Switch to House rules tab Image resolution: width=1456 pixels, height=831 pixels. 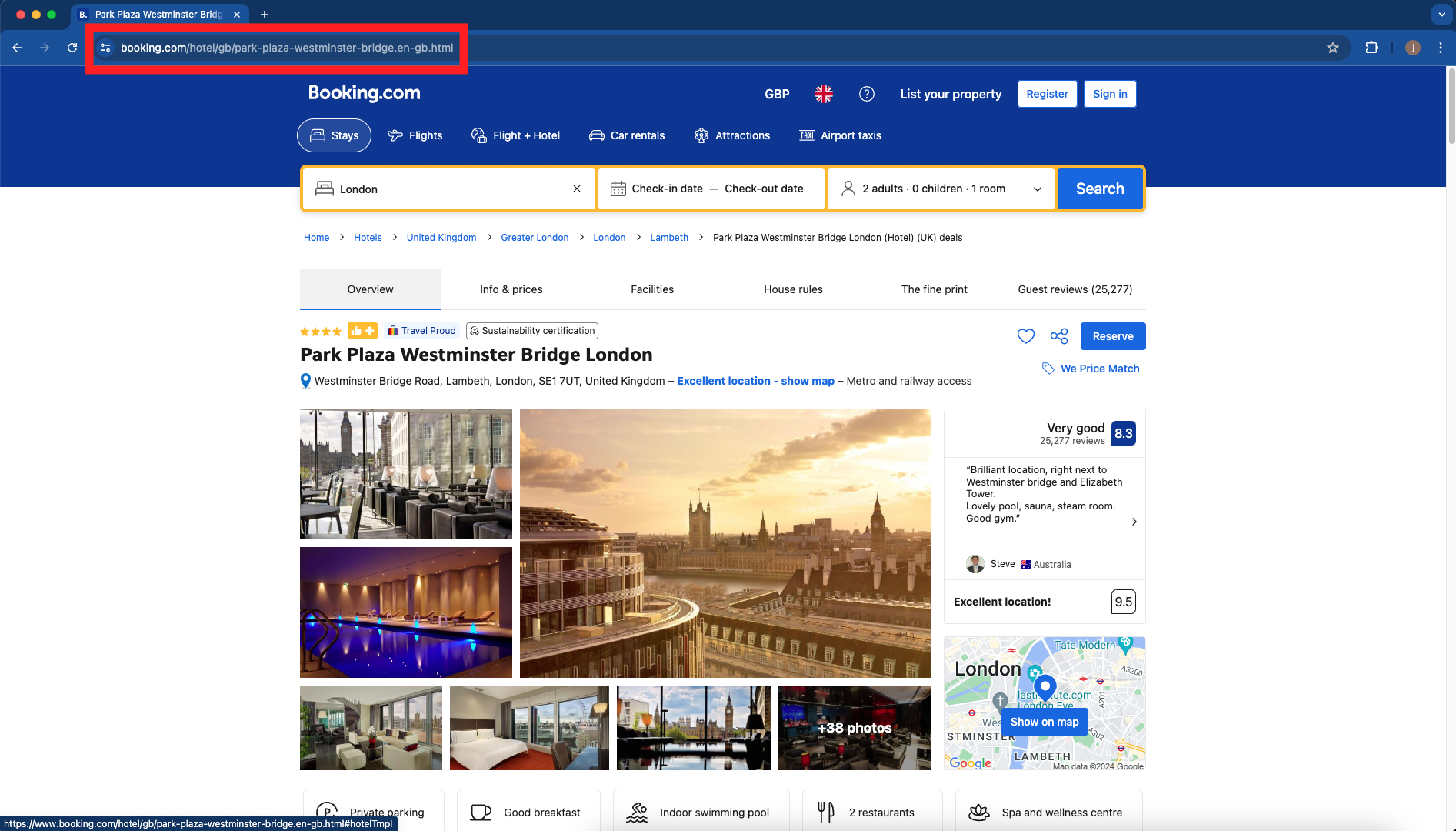coord(793,289)
